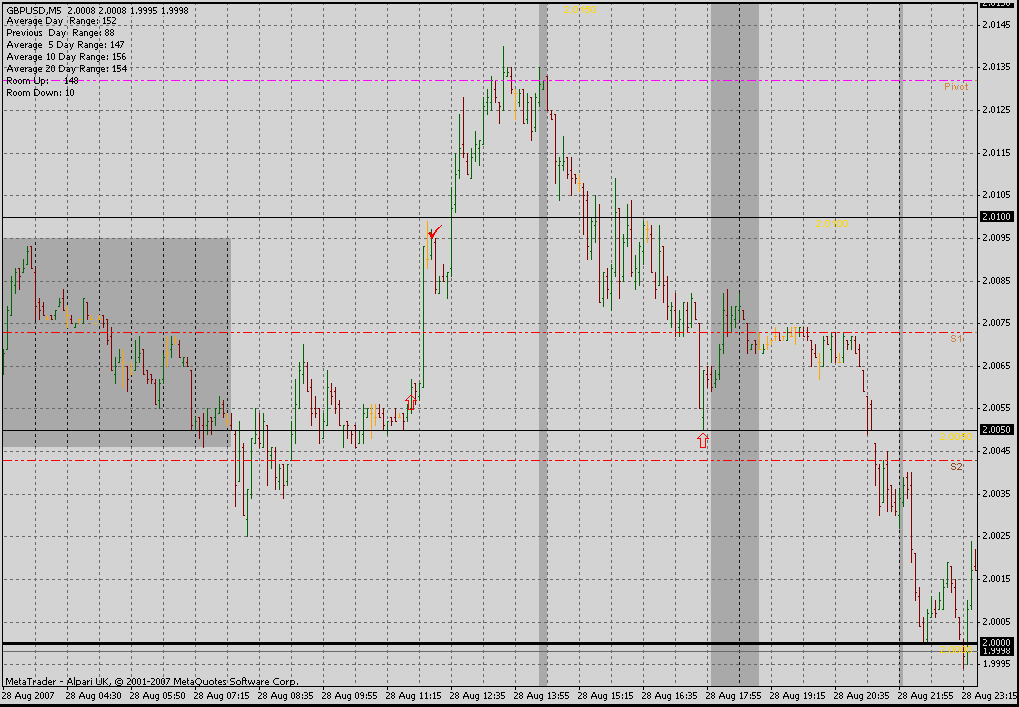Click the 28 Aug 16:35 time label
Image resolution: width=1019 pixels, height=707 pixels.
pos(670,696)
